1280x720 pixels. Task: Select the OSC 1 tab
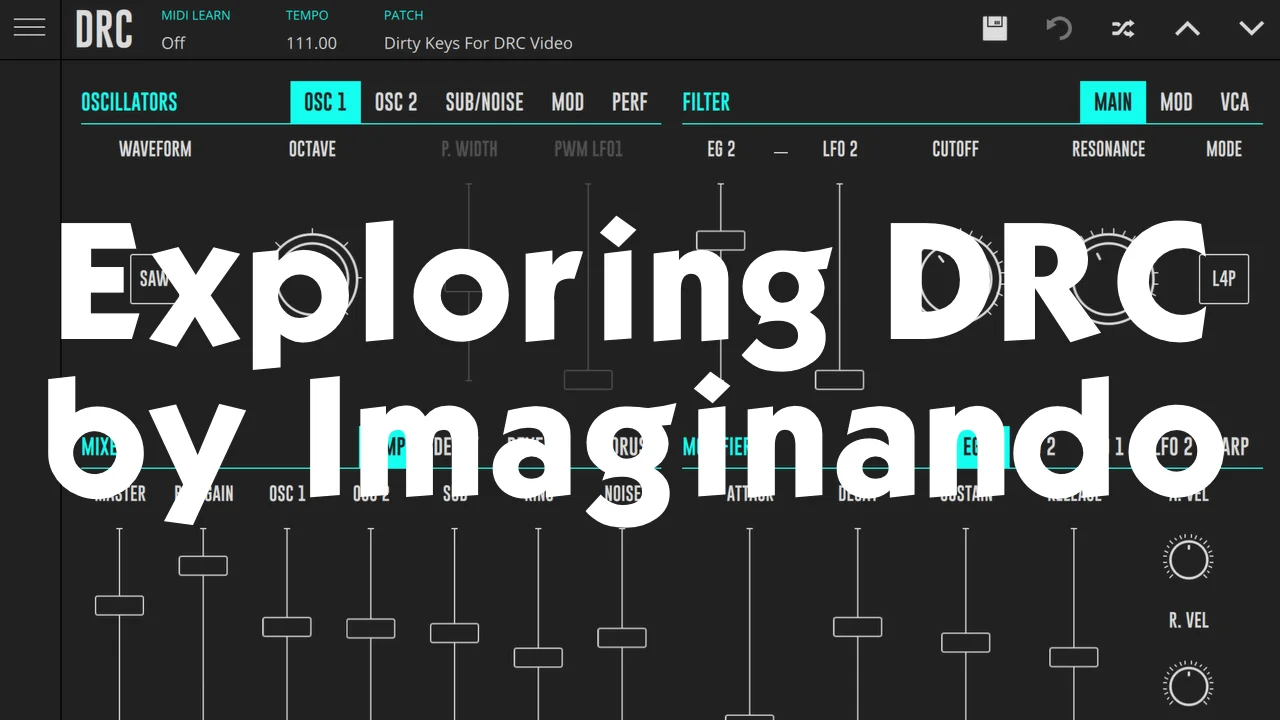pyautogui.click(x=325, y=102)
